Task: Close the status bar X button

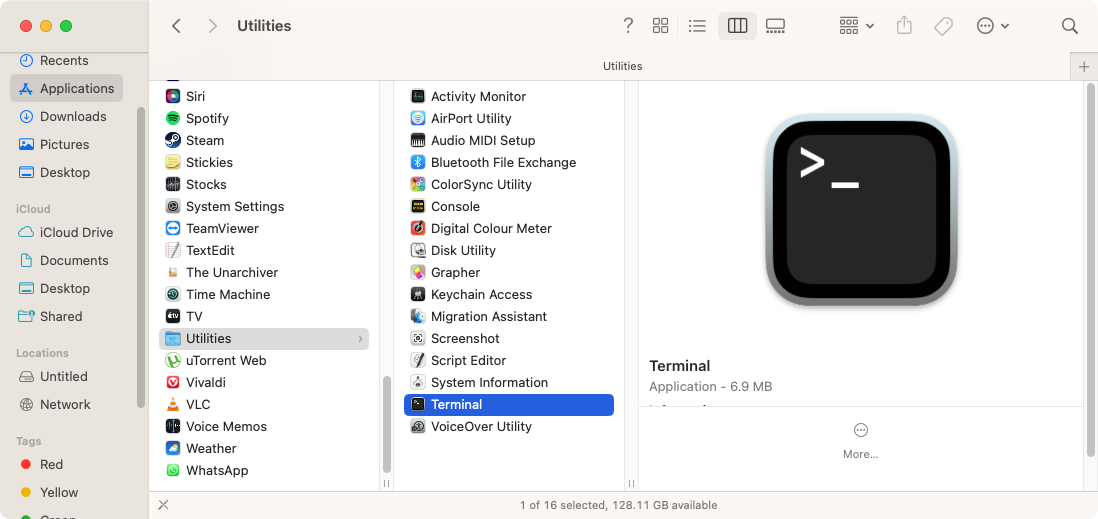Action: 163,505
